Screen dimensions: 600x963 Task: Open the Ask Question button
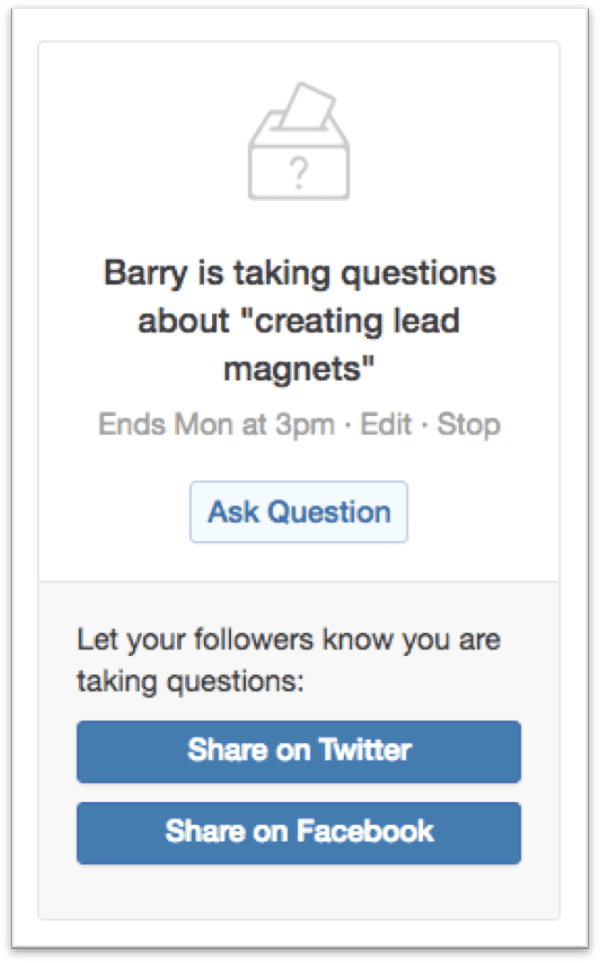coord(299,512)
